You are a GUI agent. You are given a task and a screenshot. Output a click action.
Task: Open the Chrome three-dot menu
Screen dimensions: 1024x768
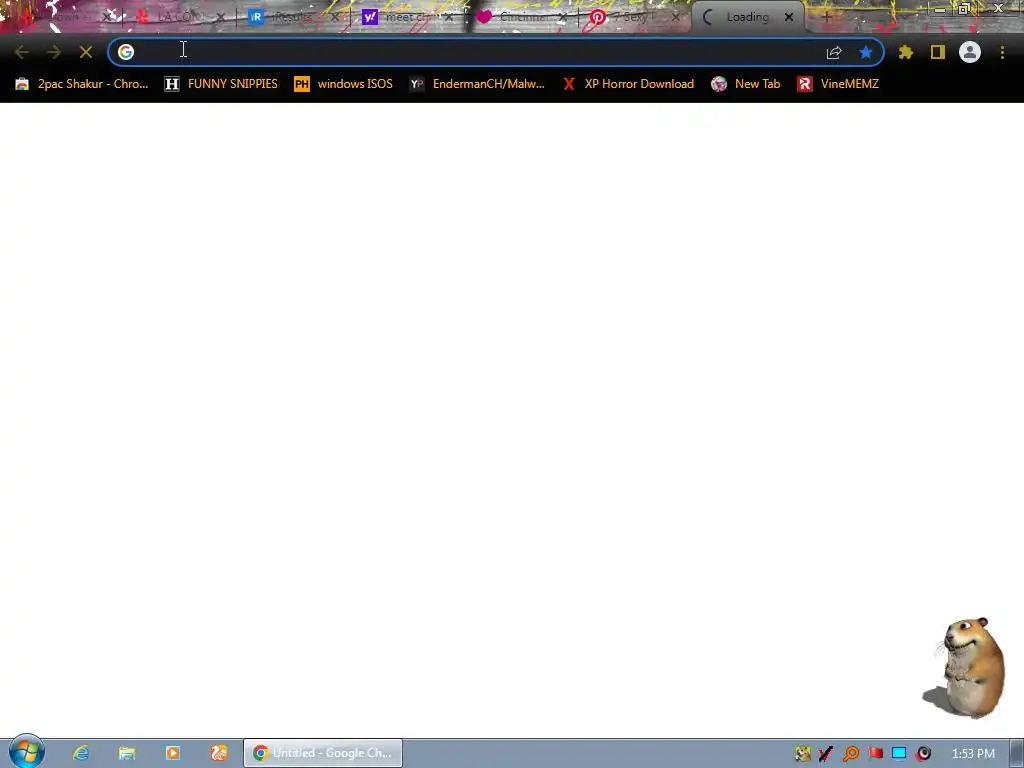1002,52
